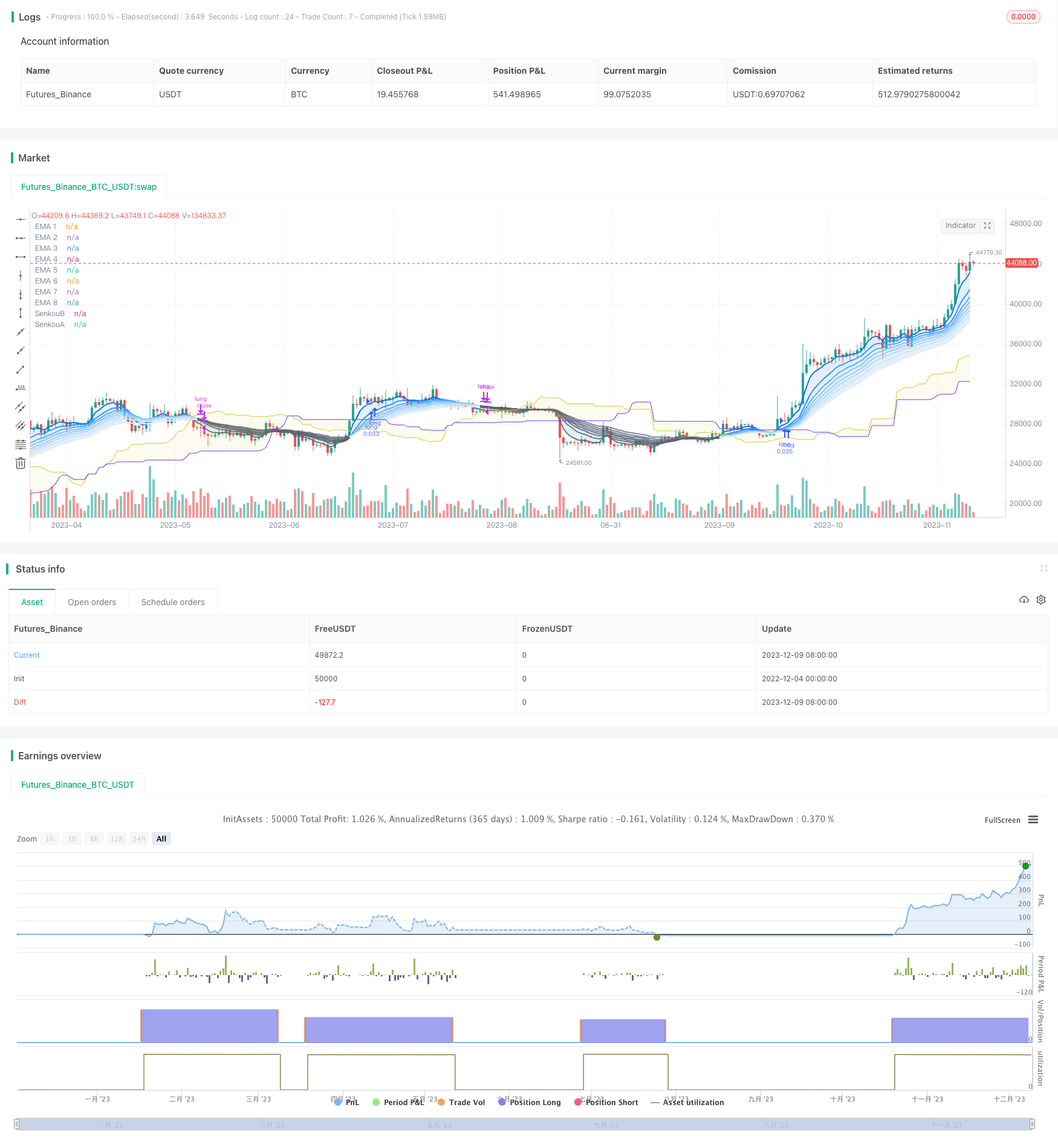The width and height of the screenshot is (1058, 1148).
Task: Toggle the PnL series in the legend
Action: pyautogui.click(x=347, y=1103)
